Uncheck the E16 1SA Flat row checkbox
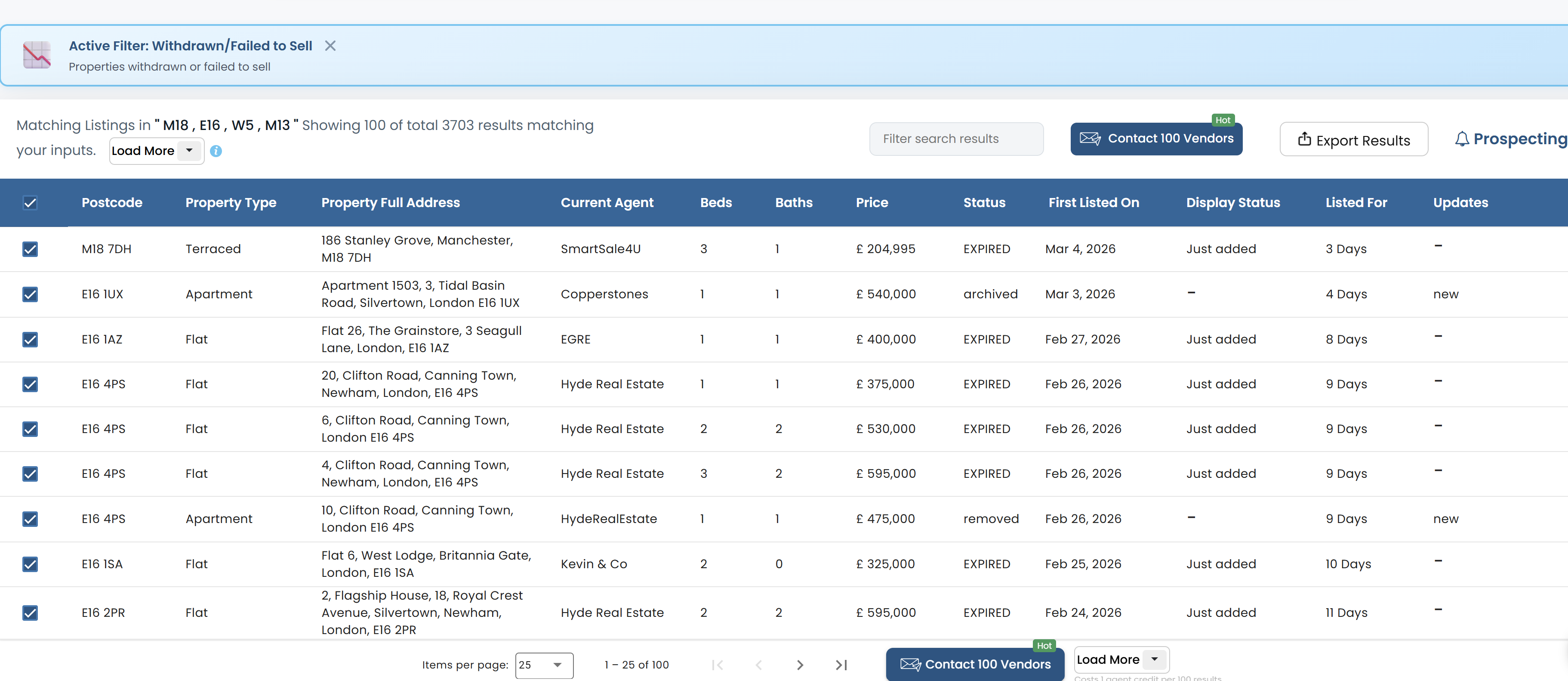Image resolution: width=1568 pixels, height=681 pixels. tap(30, 564)
